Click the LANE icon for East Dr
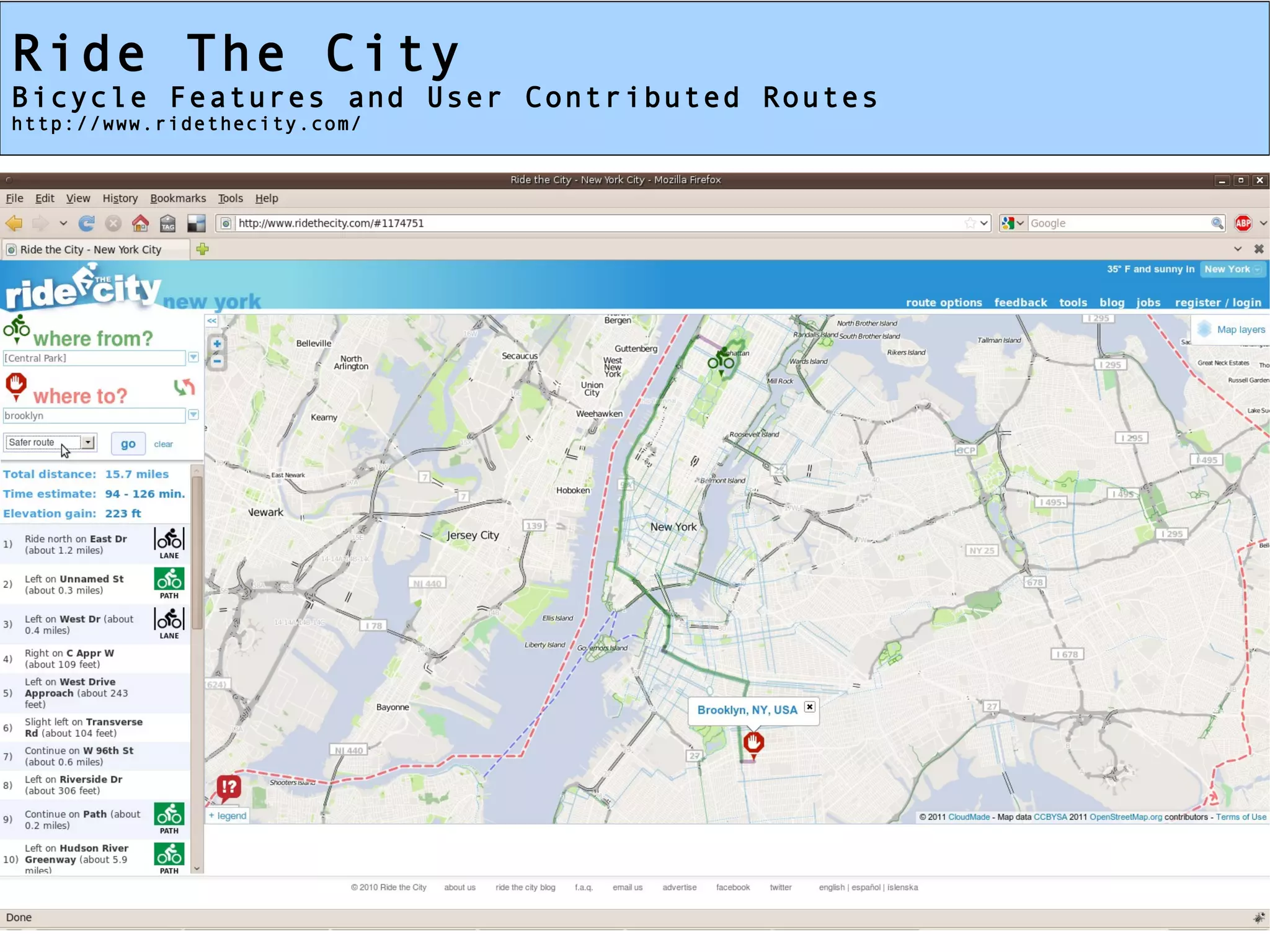This screenshot has height=952, width=1270. tap(169, 543)
